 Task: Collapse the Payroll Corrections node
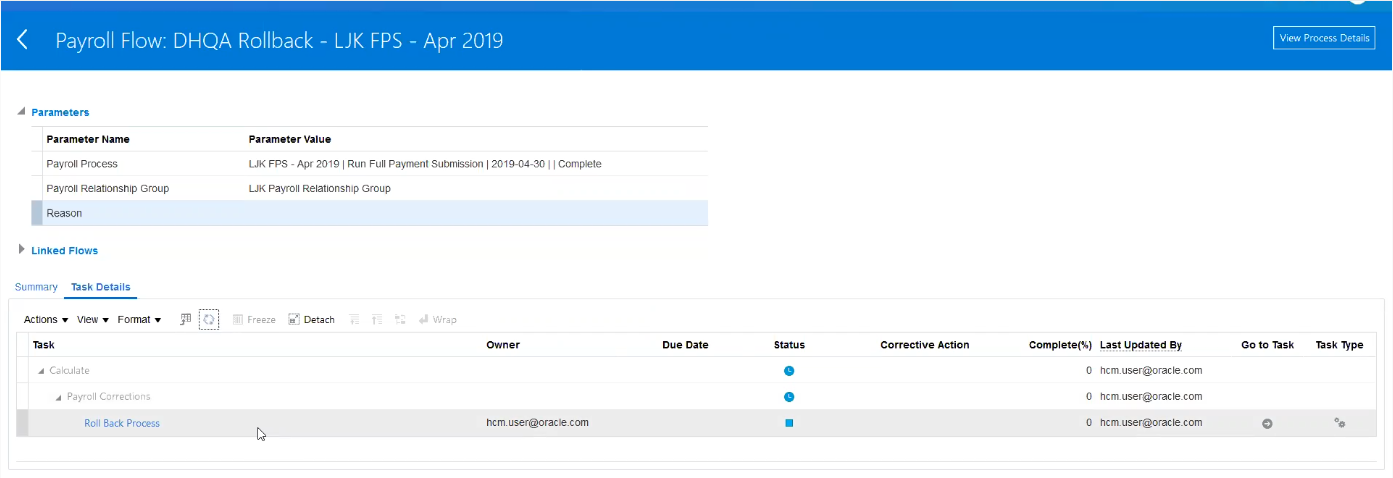(58, 397)
